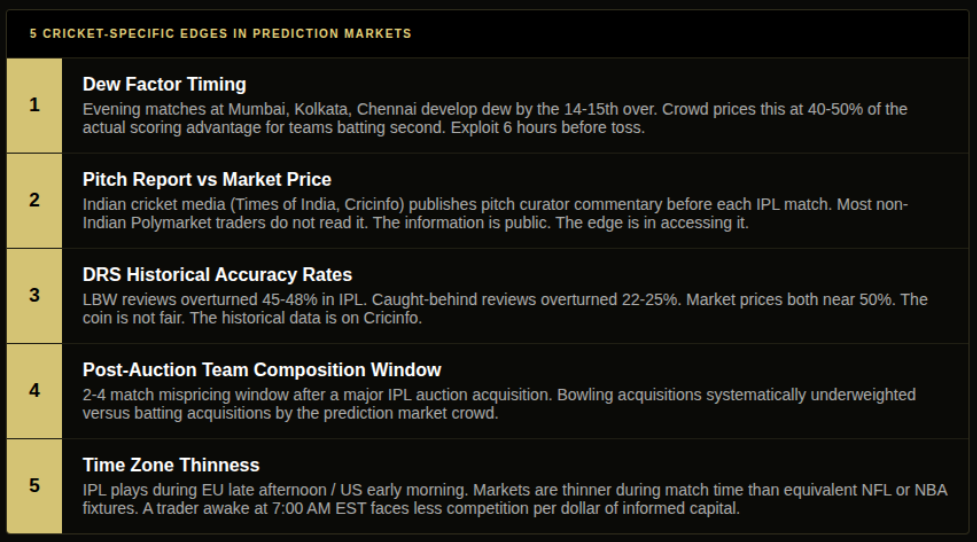Viewport: 977px width, 542px height.
Task: Select DRS Historical Accuracy Rates heading
Action: click(x=217, y=275)
